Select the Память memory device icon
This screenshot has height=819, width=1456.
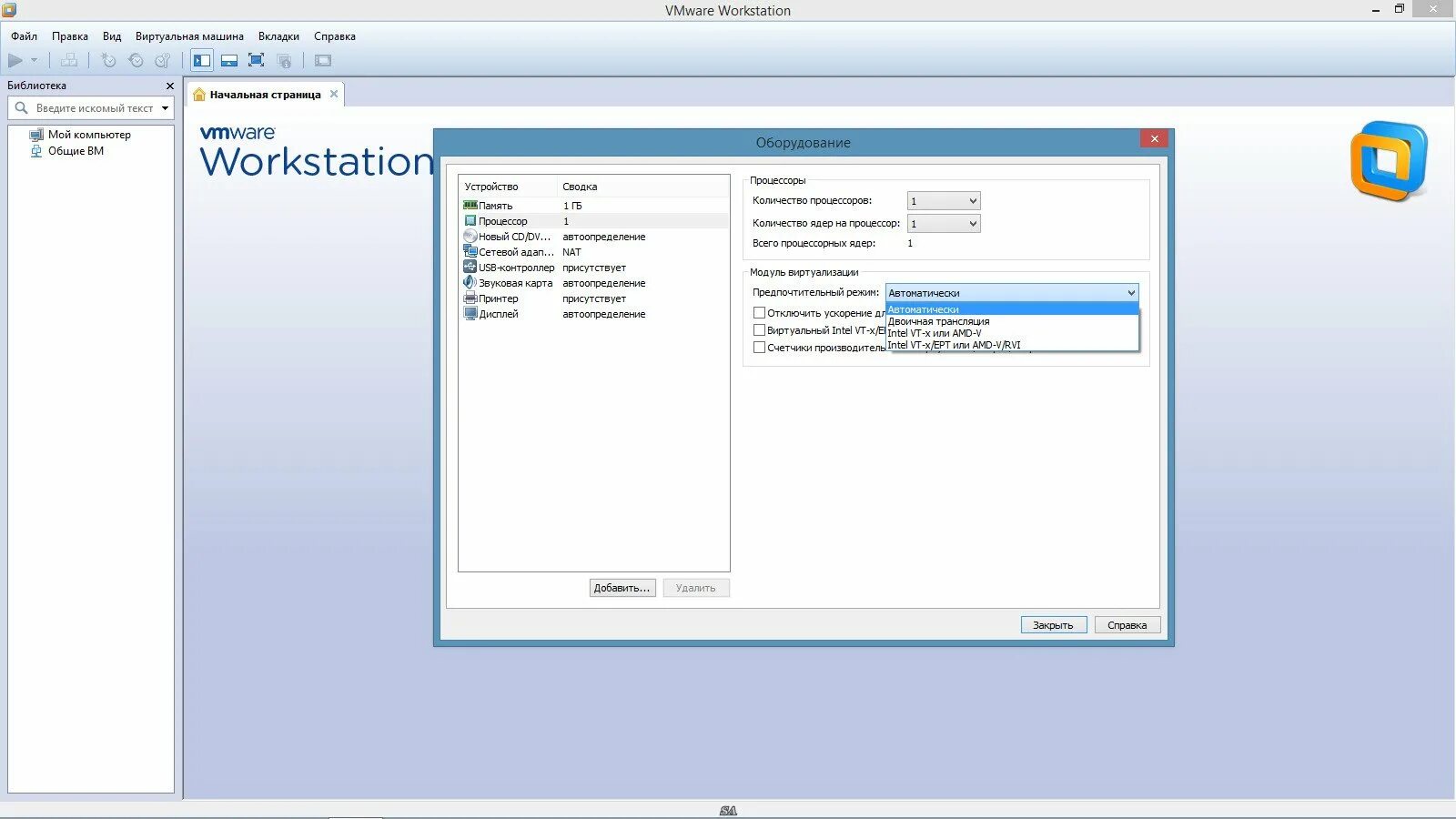point(470,206)
